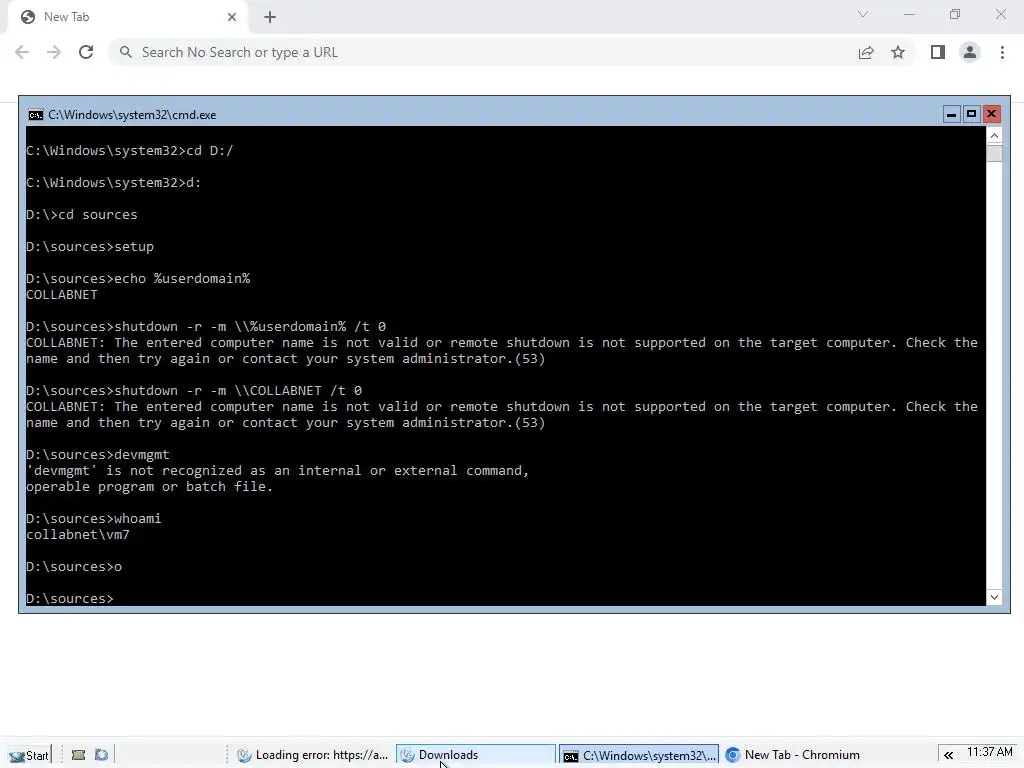Expand hidden system tray icons
This screenshot has height=768, width=1024.
(x=948, y=756)
